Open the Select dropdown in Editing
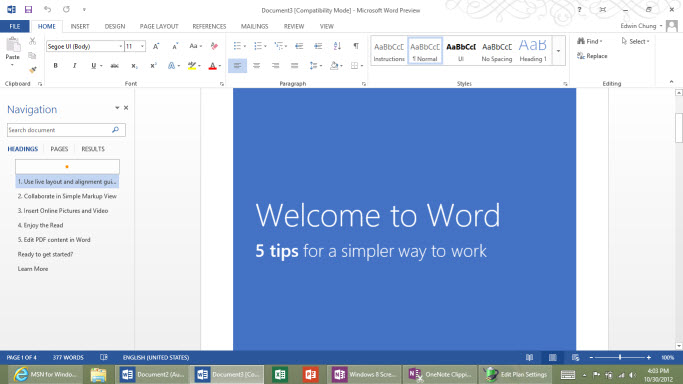Screen dimensions: 683x384 pyautogui.click(x=636, y=41)
